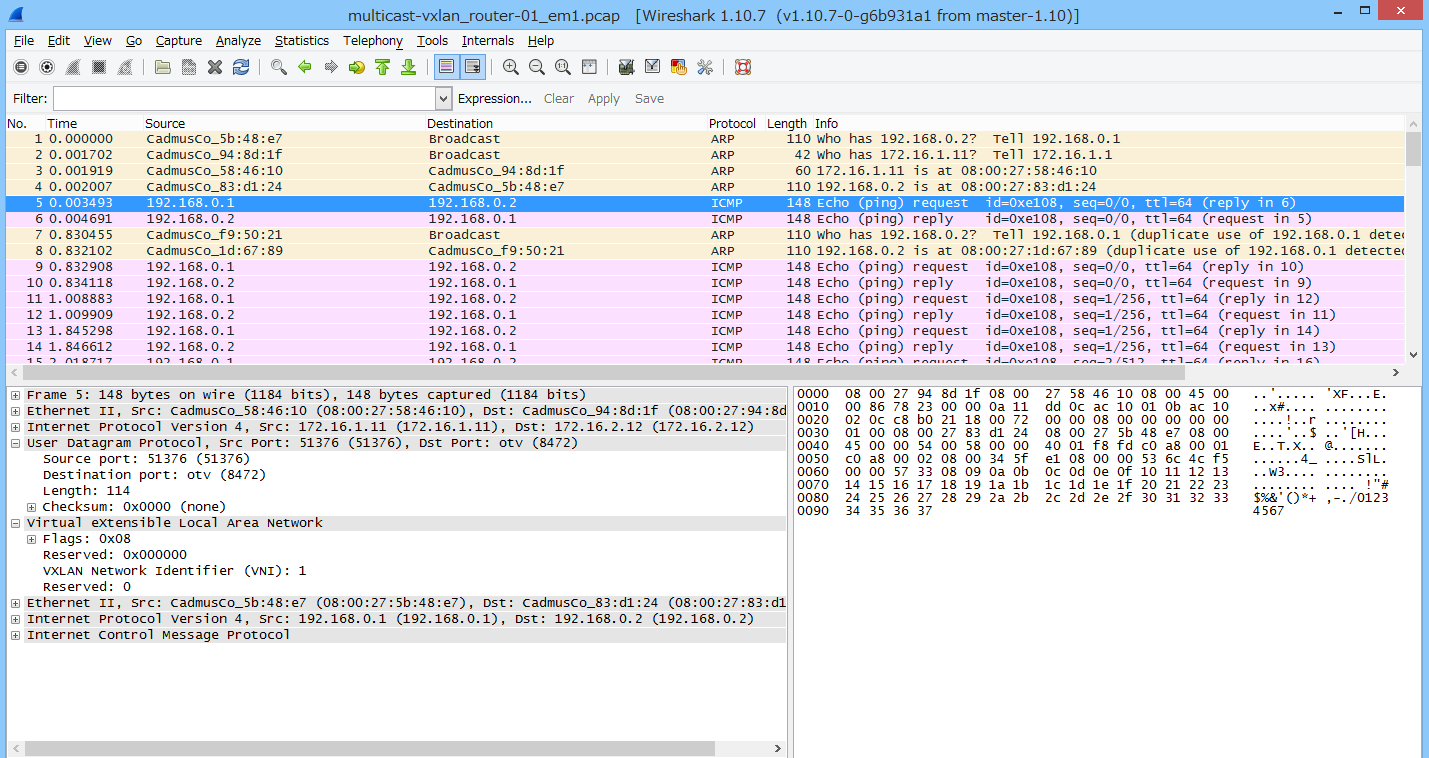Edit display filters from toolbar

653,67
